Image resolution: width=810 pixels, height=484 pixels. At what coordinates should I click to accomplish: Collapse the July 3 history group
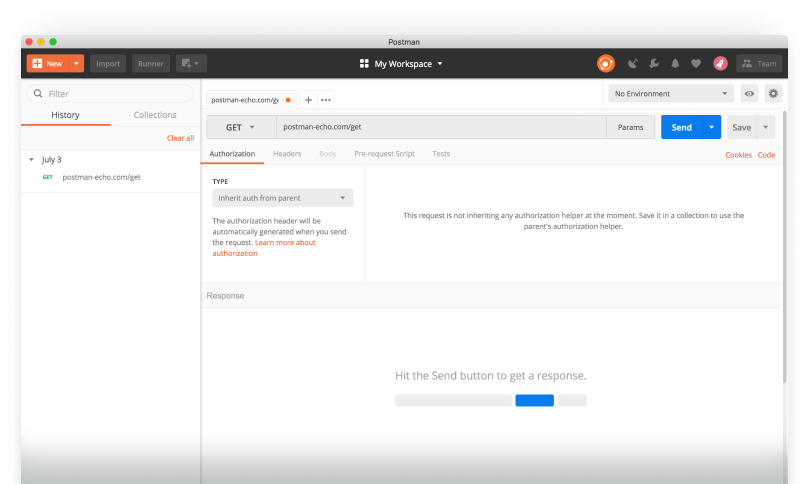(32, 160)
